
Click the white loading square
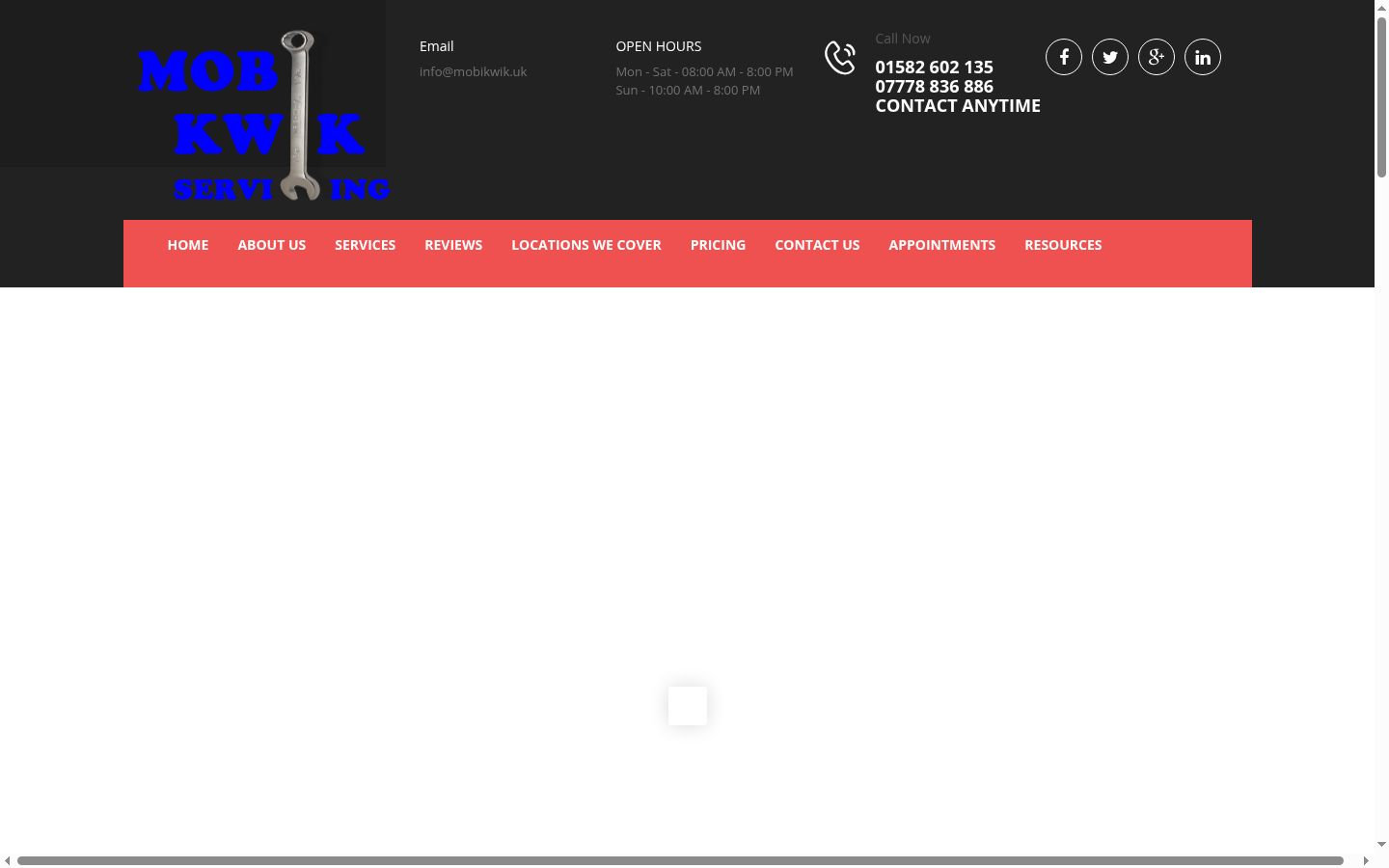pos(688,706)
